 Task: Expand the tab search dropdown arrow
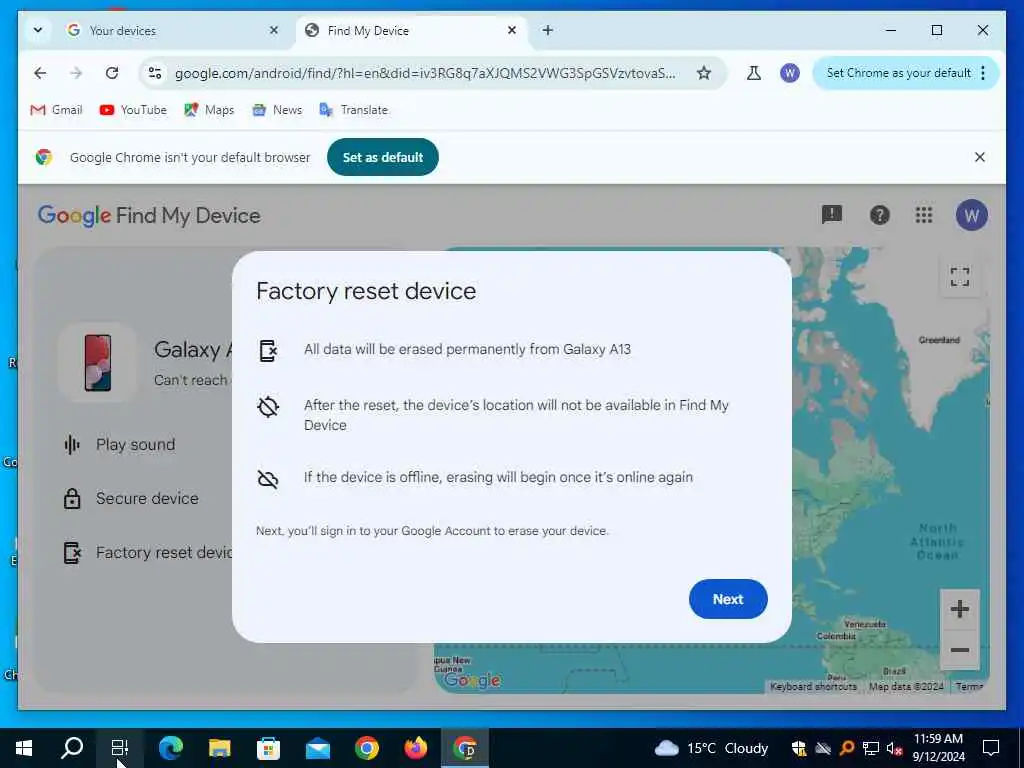pos(38,30)
